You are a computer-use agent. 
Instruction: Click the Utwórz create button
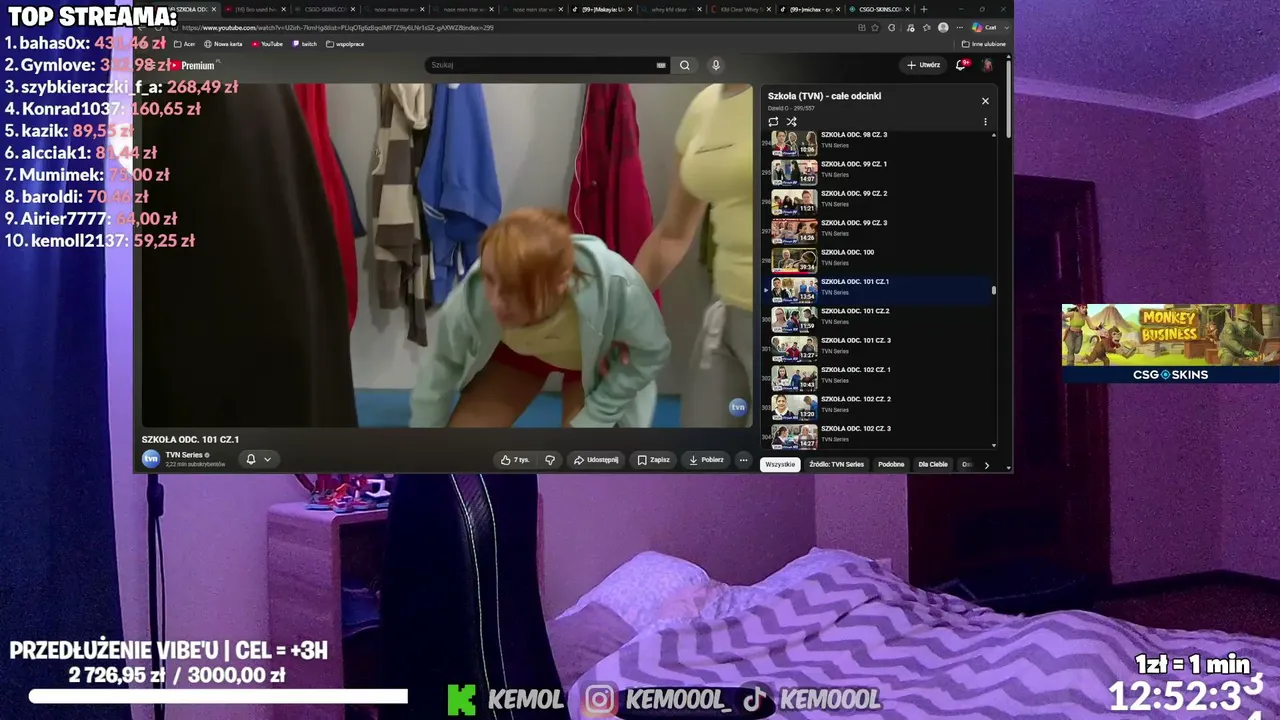pyautogui.click(x=923, y=65)
